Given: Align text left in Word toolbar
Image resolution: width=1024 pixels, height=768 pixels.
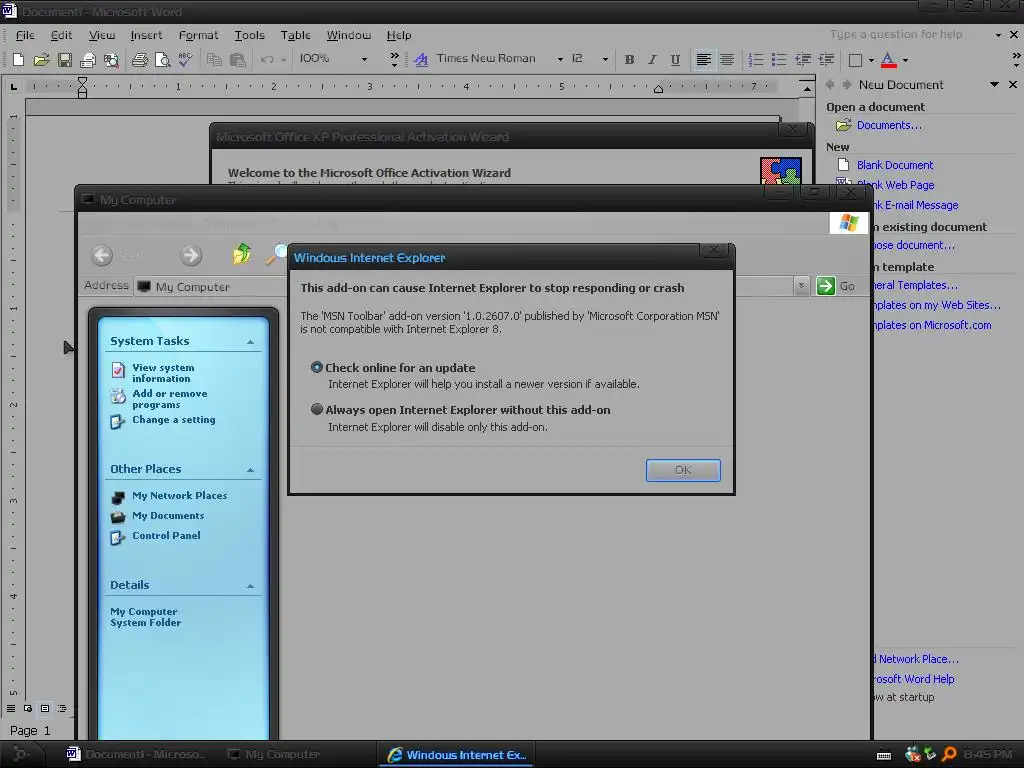Looking at the screenshot, I should pos(703,60).
